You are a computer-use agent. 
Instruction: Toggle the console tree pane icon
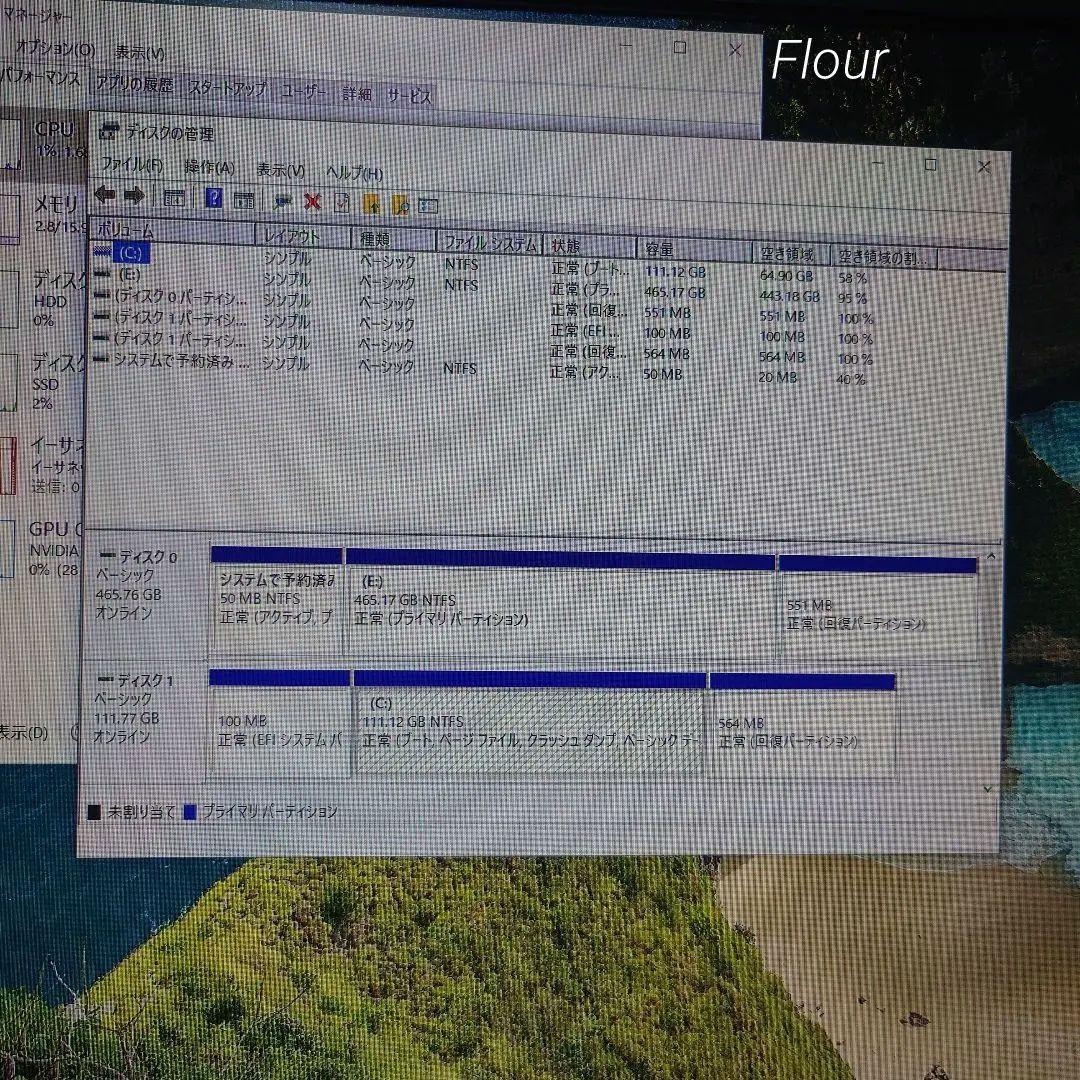point(175,198)
